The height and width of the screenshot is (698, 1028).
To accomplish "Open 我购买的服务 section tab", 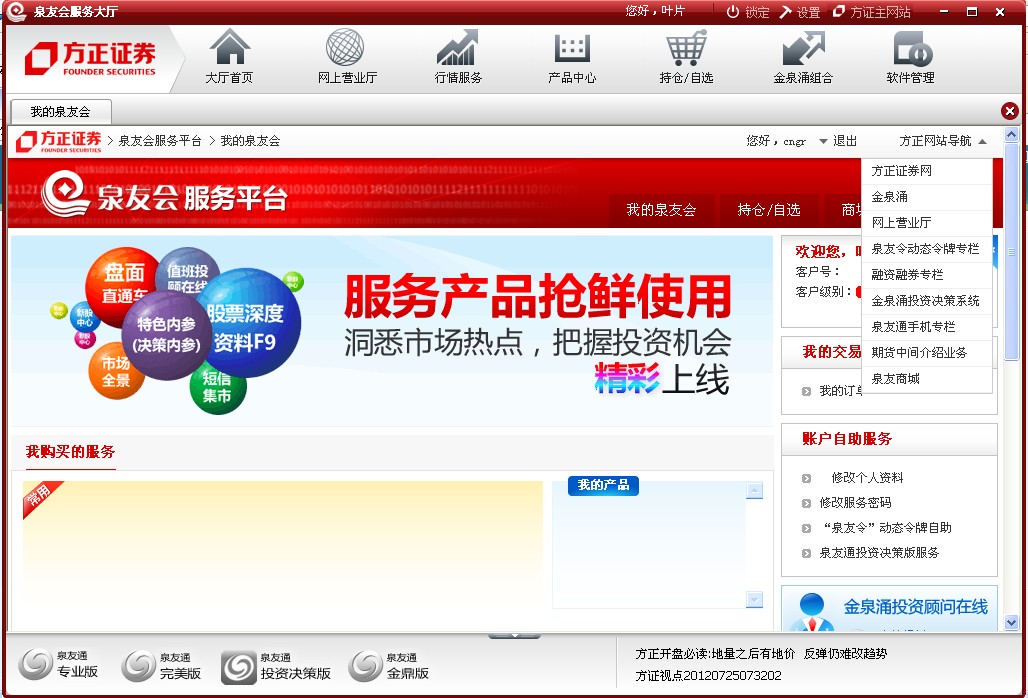I will [x=70, y=452].
